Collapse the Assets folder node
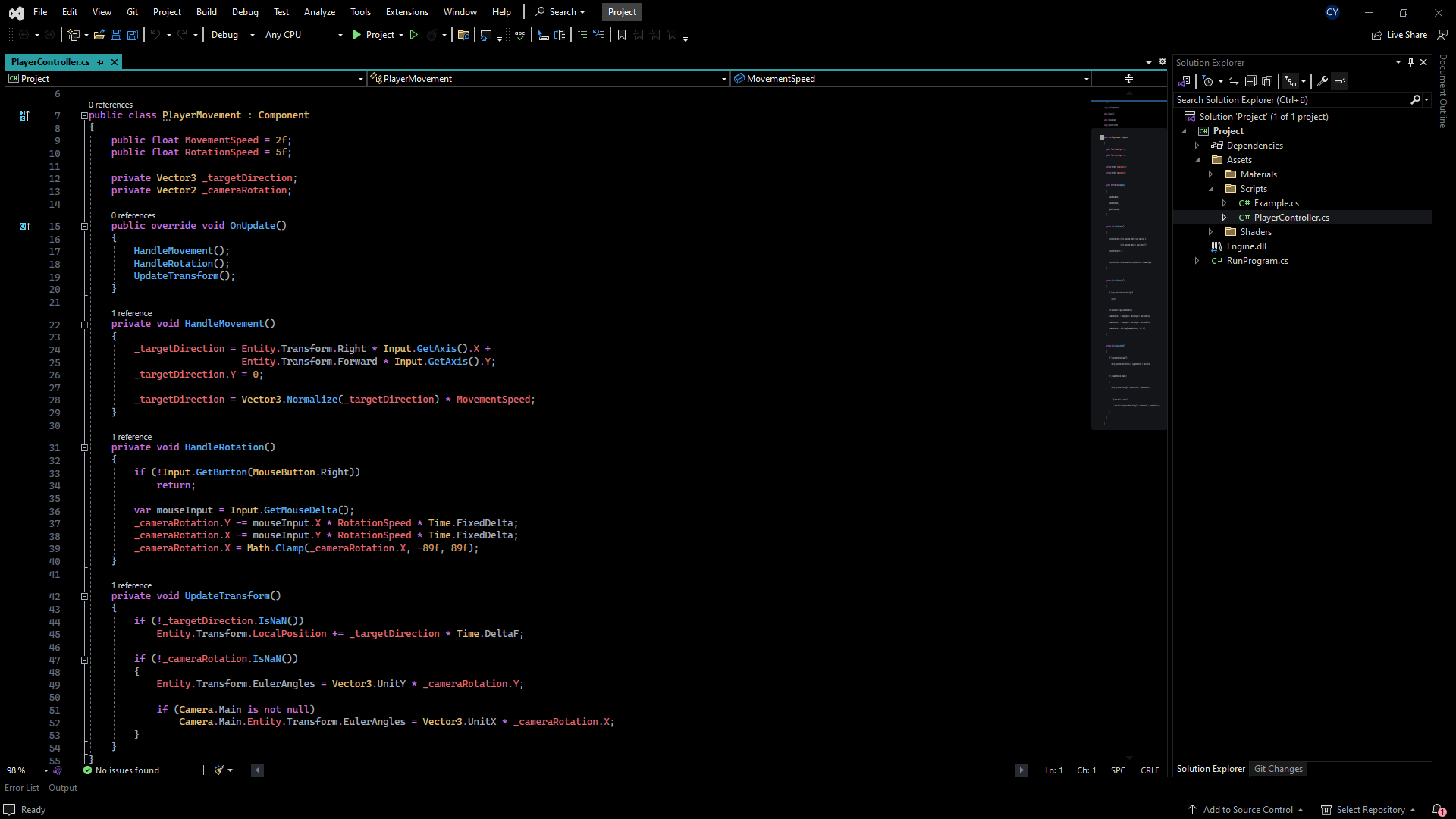Screen dimensions: 1456x819 click(x=1197, y=160)
